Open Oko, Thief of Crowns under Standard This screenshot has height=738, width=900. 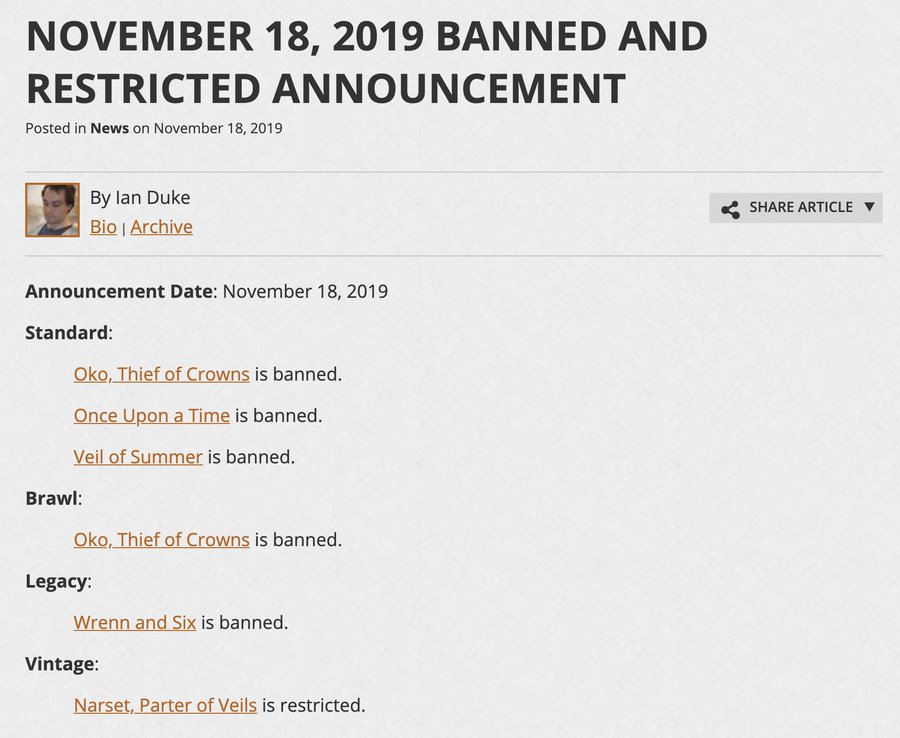click(x=161, y=374)
